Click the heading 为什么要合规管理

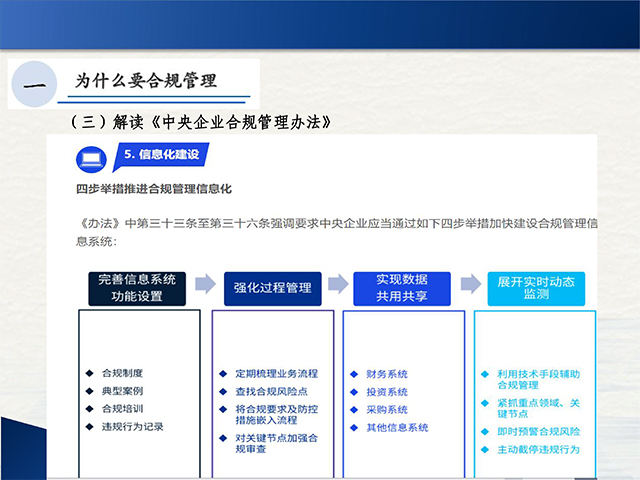146,80
